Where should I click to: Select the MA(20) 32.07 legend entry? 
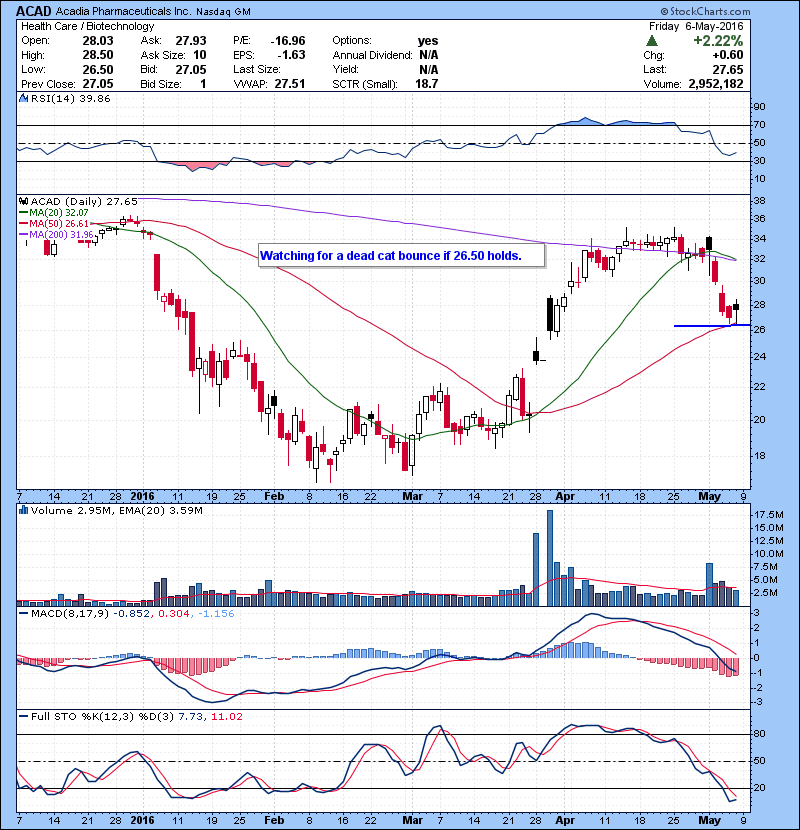pos(54,213)
